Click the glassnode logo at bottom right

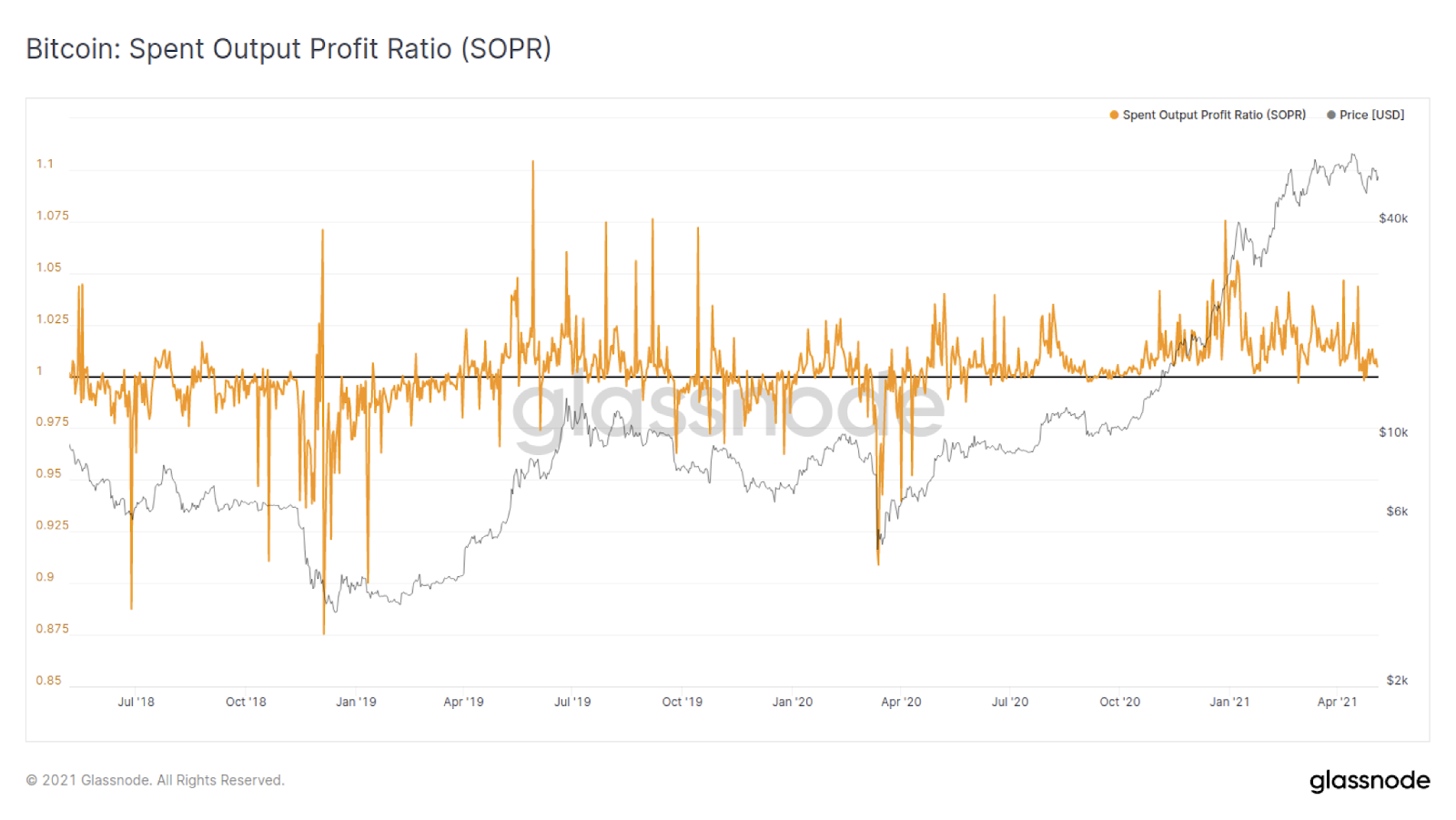coord(1370,781)
